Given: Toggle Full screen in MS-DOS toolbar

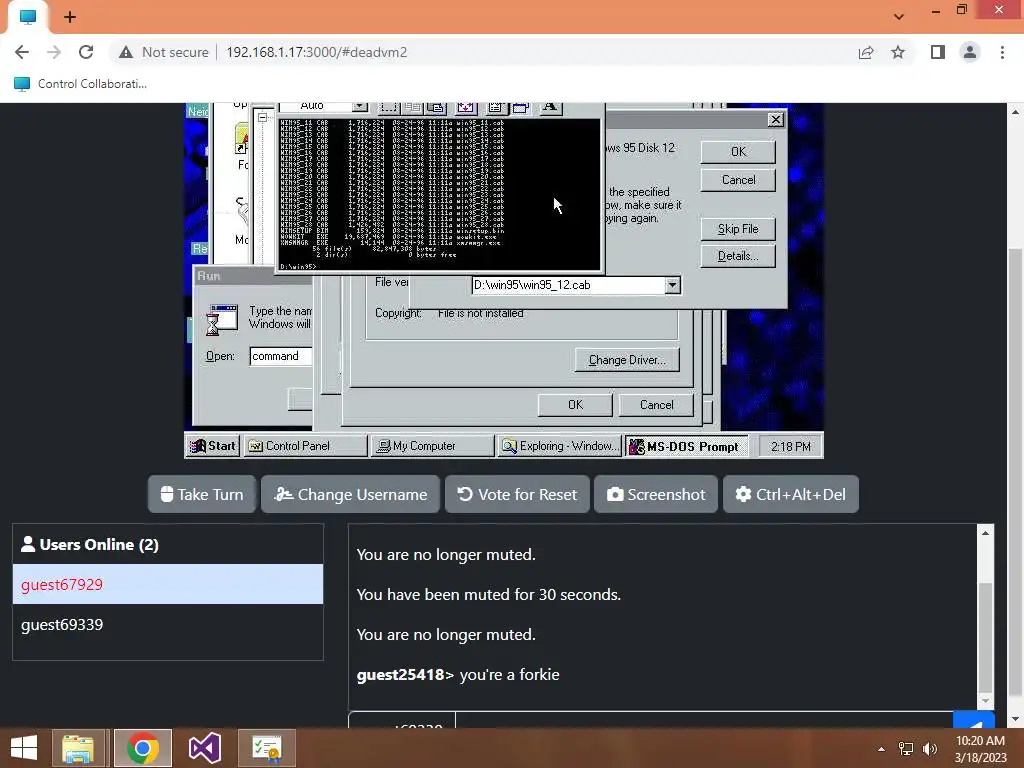Looking at the screenshot, I should tap(466, 106).
